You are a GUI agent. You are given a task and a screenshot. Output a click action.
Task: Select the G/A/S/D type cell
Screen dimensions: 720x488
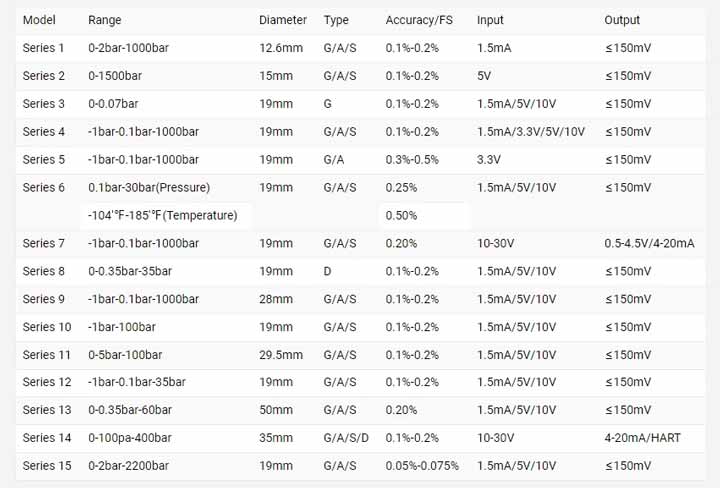point(346,438)
